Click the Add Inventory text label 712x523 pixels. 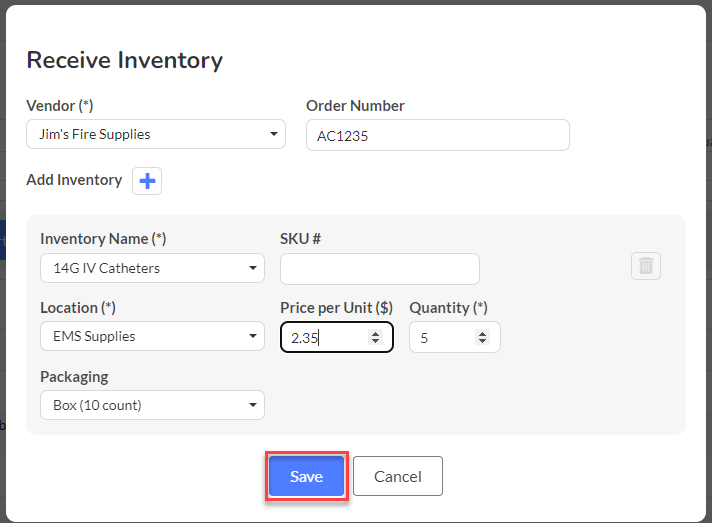(74, 180)
